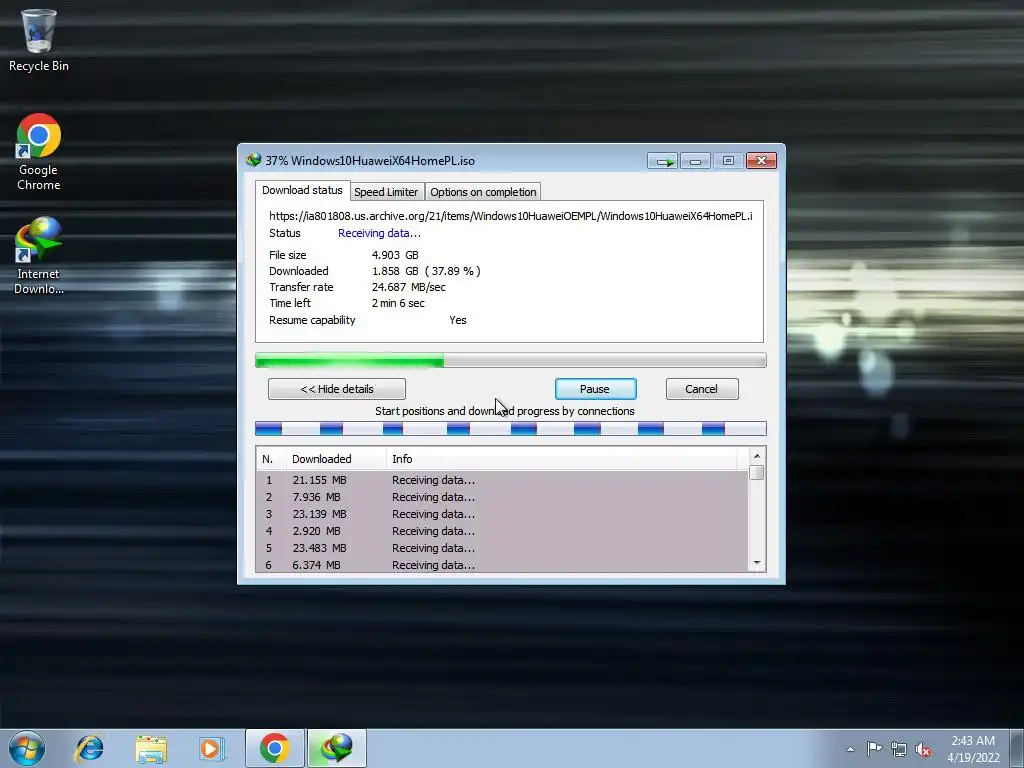Minimize the download dialog
Image resolution: width=1024 pixels, height=768 pixels.
[696, 161]
